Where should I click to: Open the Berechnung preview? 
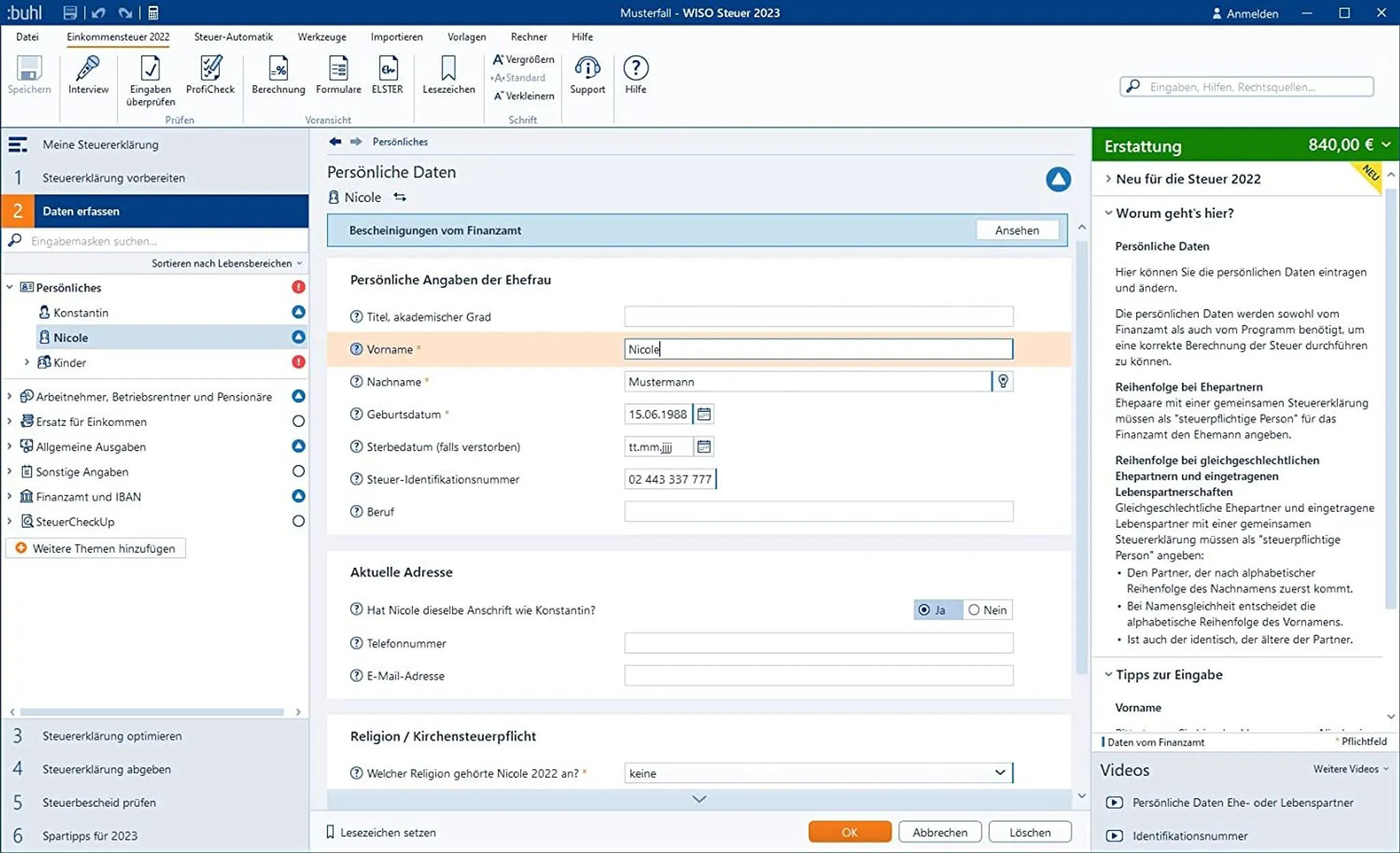click(278, 69)
